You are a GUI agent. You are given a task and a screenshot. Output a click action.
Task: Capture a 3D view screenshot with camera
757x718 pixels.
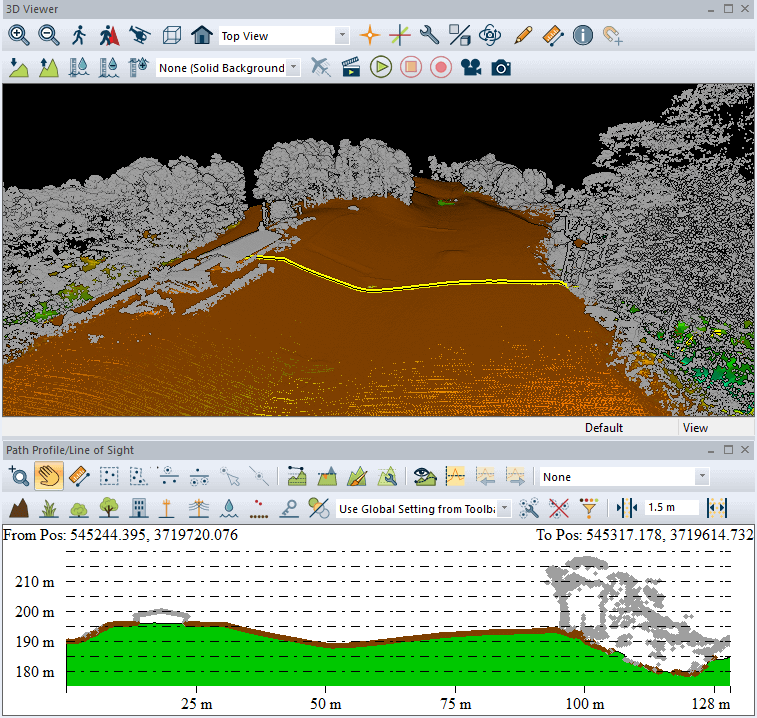501,68
